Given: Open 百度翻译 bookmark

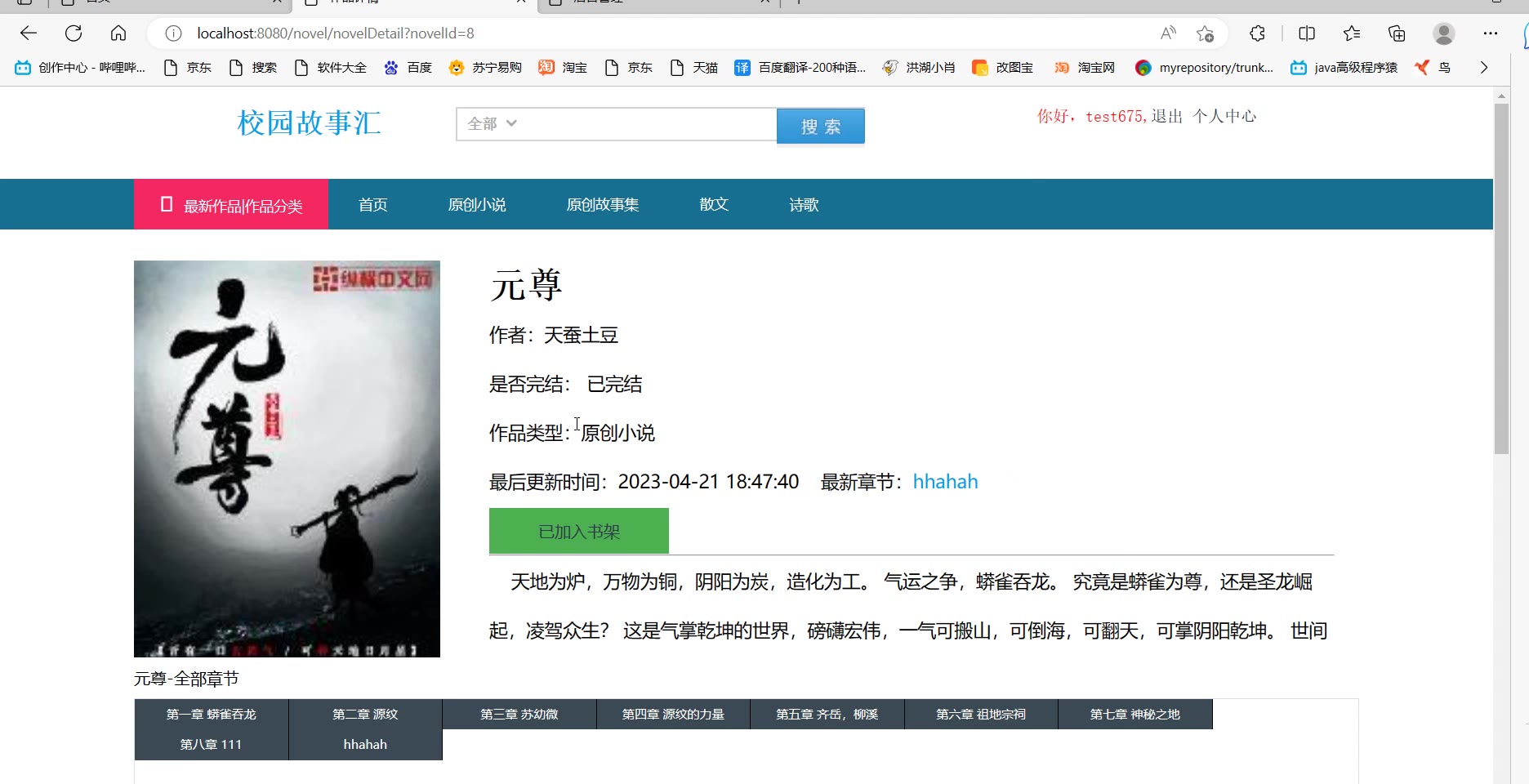Looking at the screenshot, I should click(800, 68).
